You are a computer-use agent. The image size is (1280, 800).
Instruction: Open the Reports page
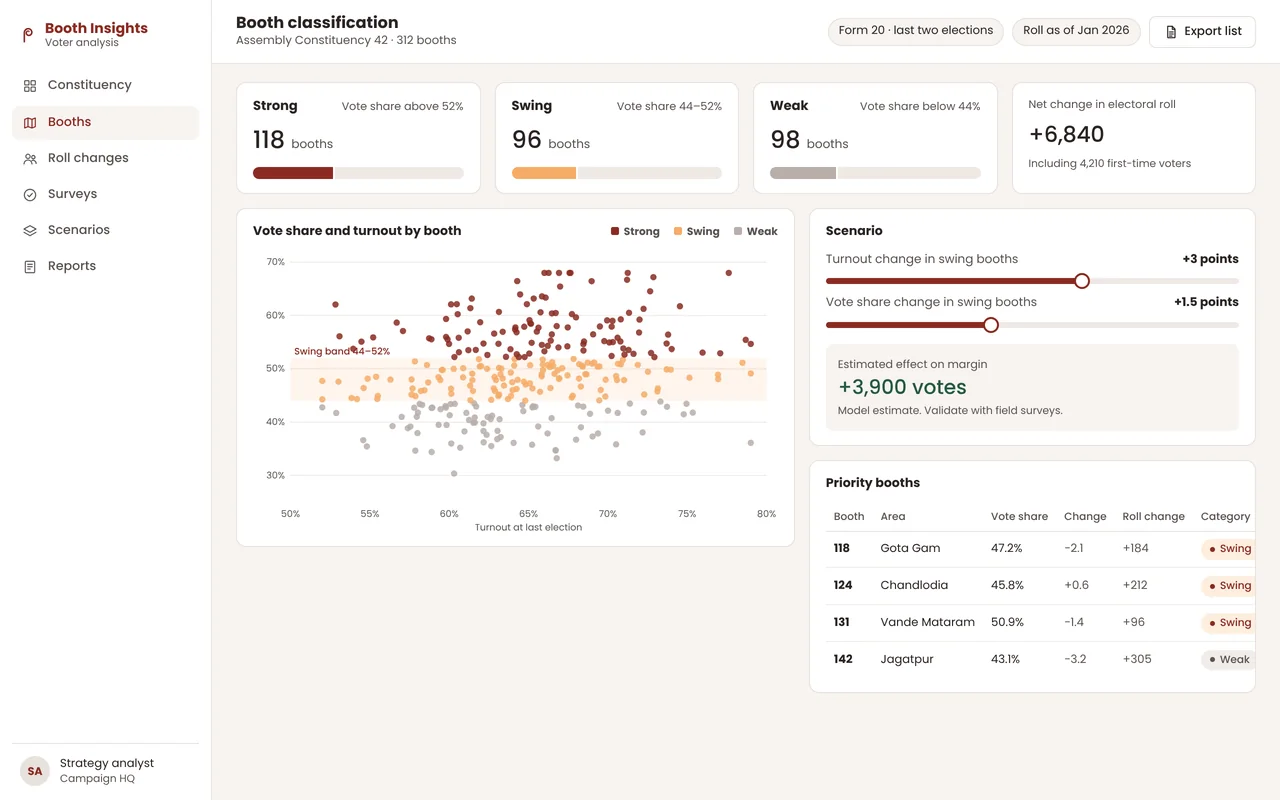coord(105,266)
